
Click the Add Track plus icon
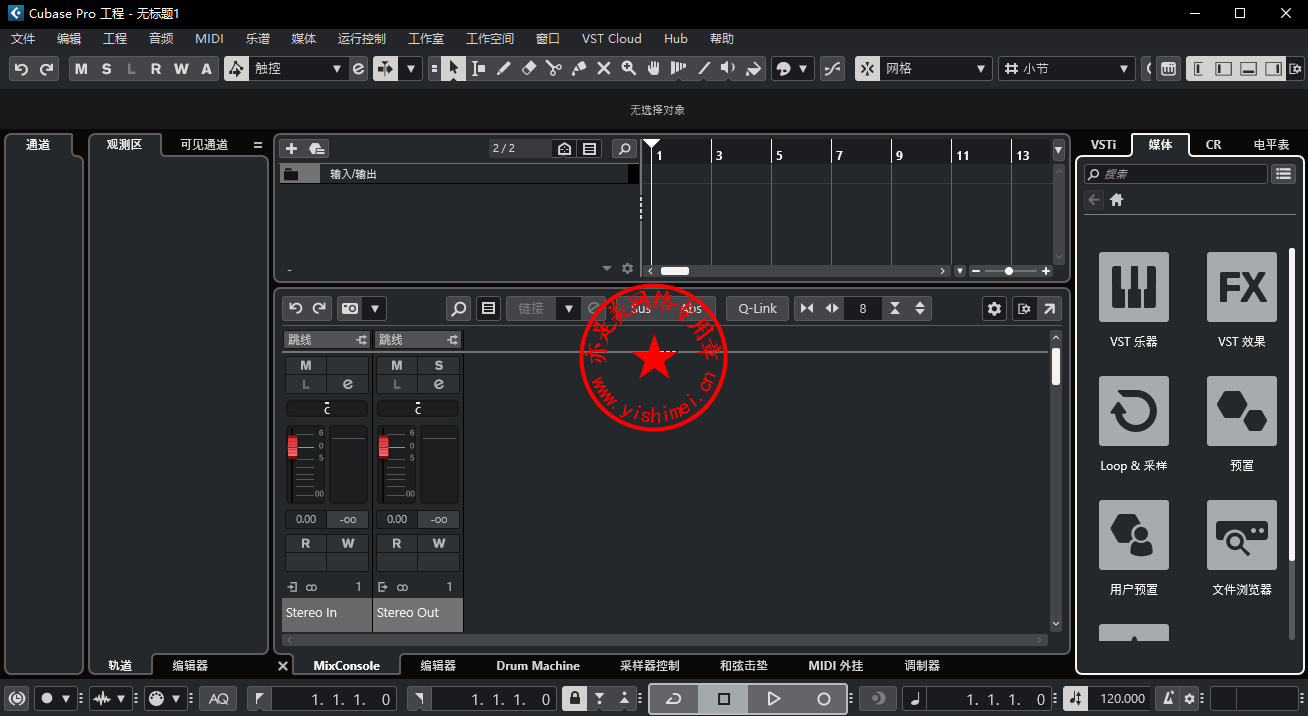point(292,149)
